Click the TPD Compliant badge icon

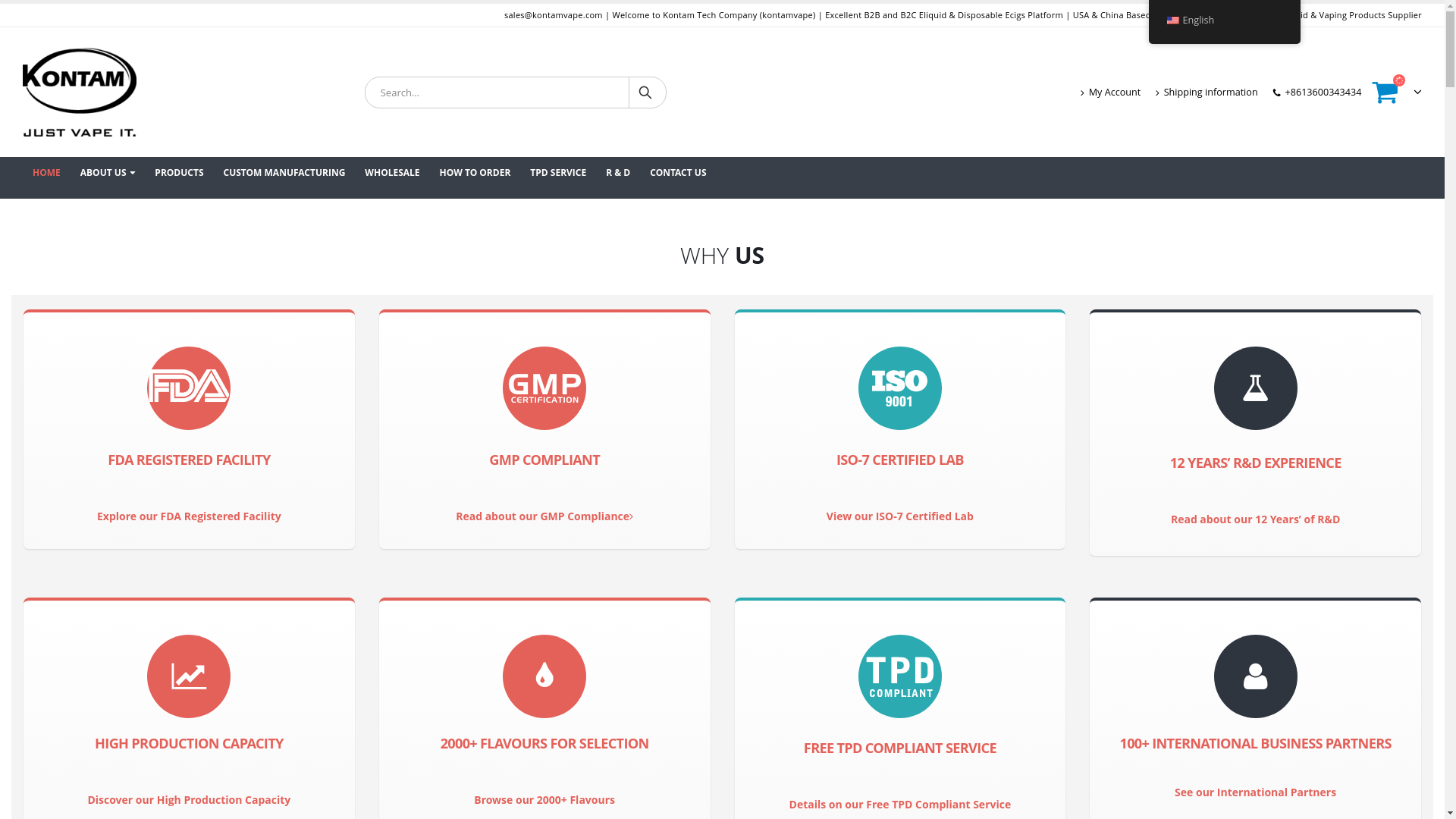(x=900, y=676)
